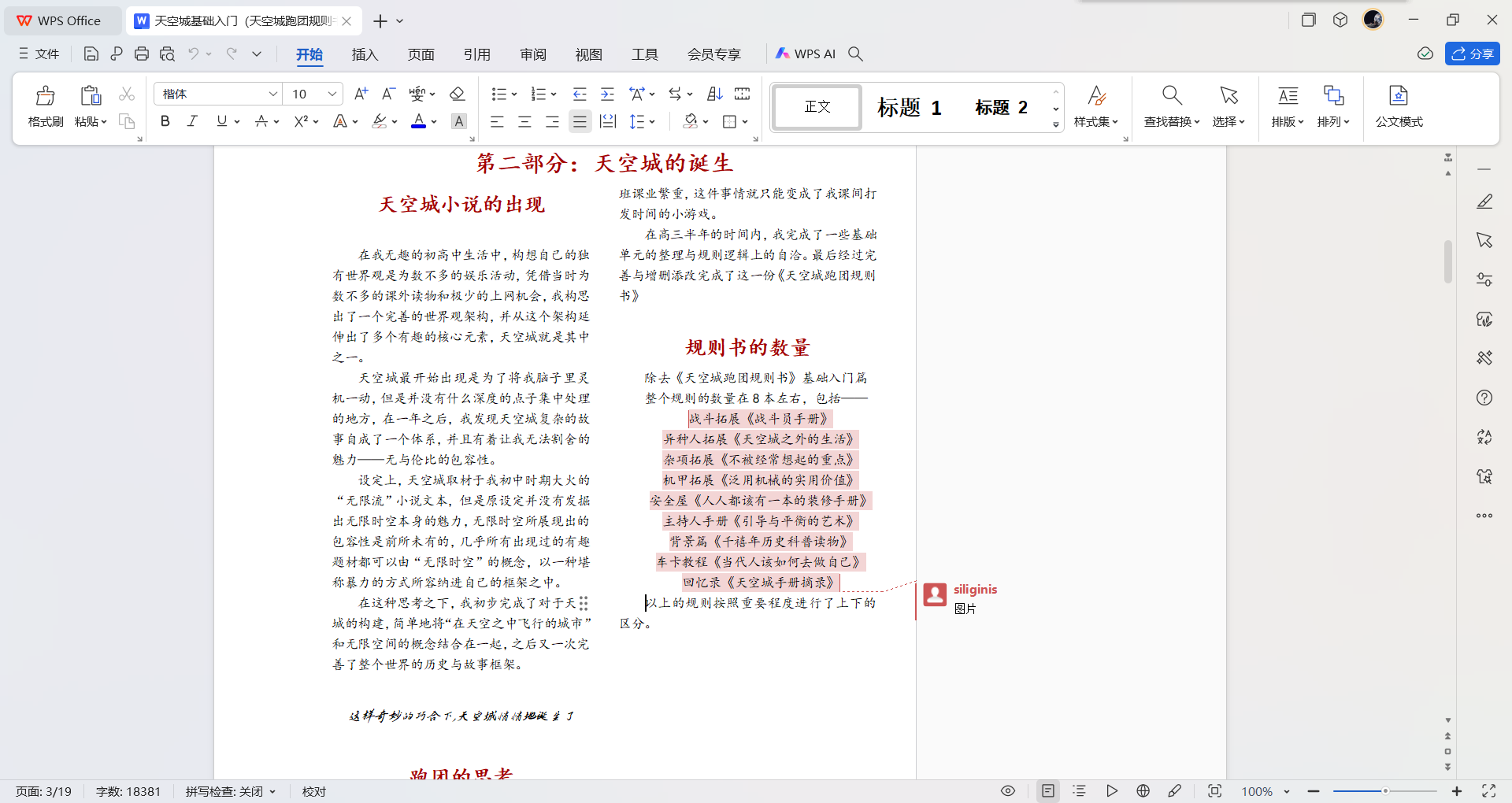Open the zoom percentage dropdown

[x=1287, y=791]
